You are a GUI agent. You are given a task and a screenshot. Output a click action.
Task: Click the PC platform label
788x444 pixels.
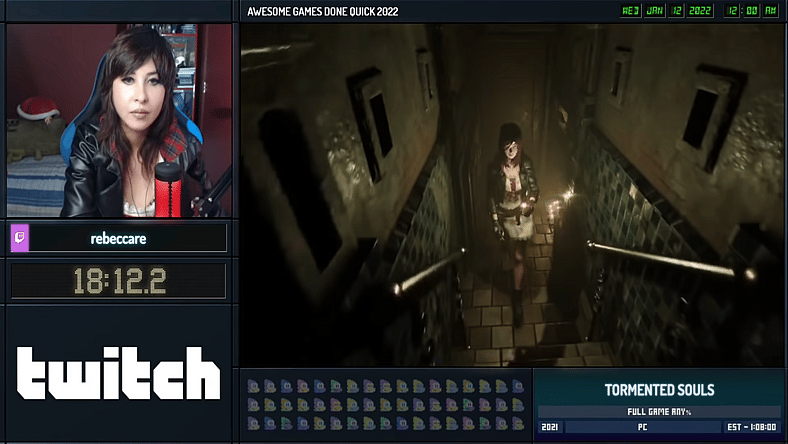643,427
